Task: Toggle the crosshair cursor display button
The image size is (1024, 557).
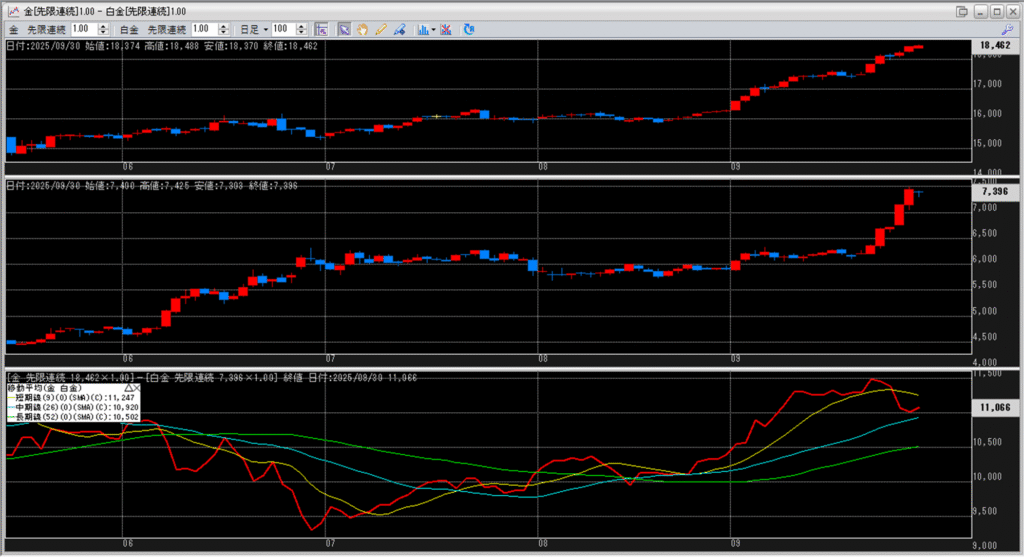Action: pos(320,29)
